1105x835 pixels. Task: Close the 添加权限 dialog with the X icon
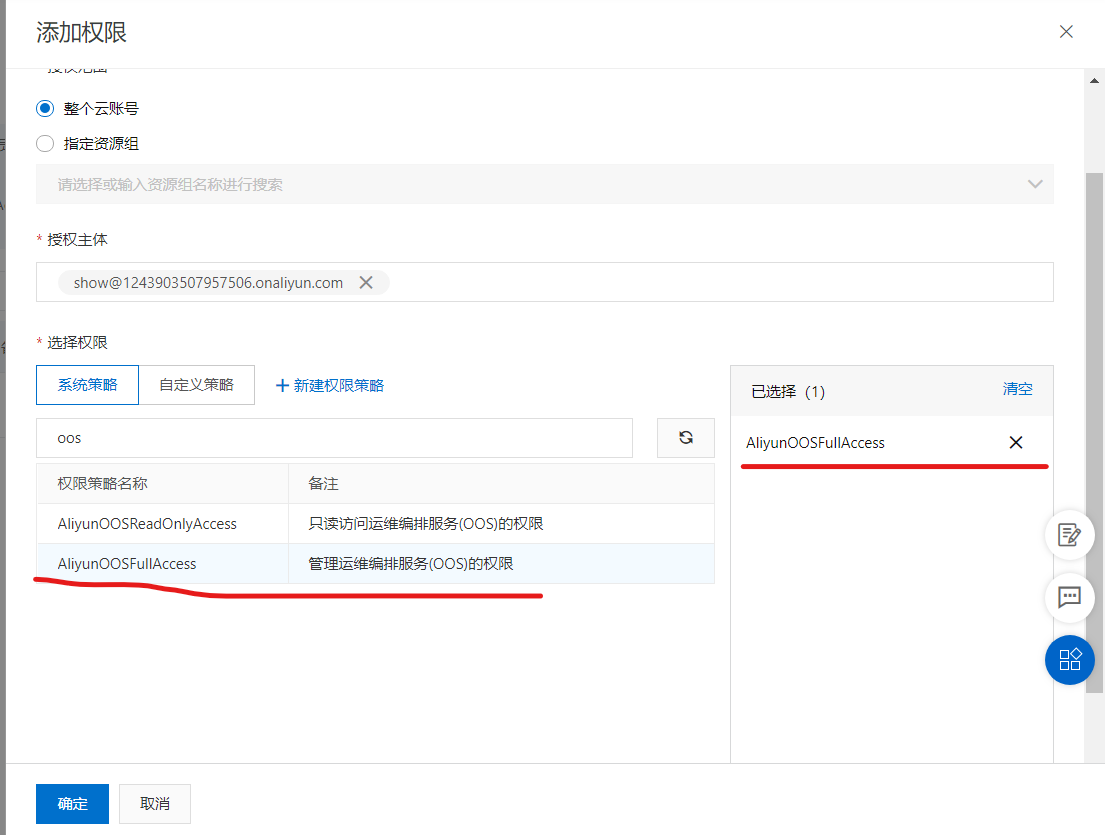(x=1066, y=32)
